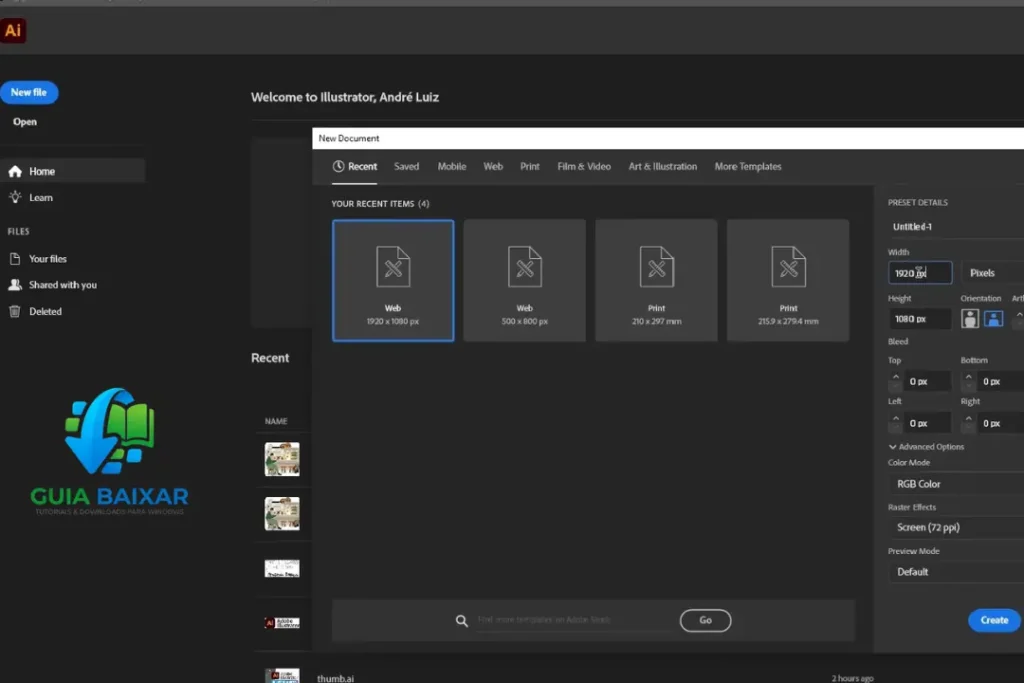Open the RGB Color mode dropdown
Screen dimensions: 1024x683
956,484
